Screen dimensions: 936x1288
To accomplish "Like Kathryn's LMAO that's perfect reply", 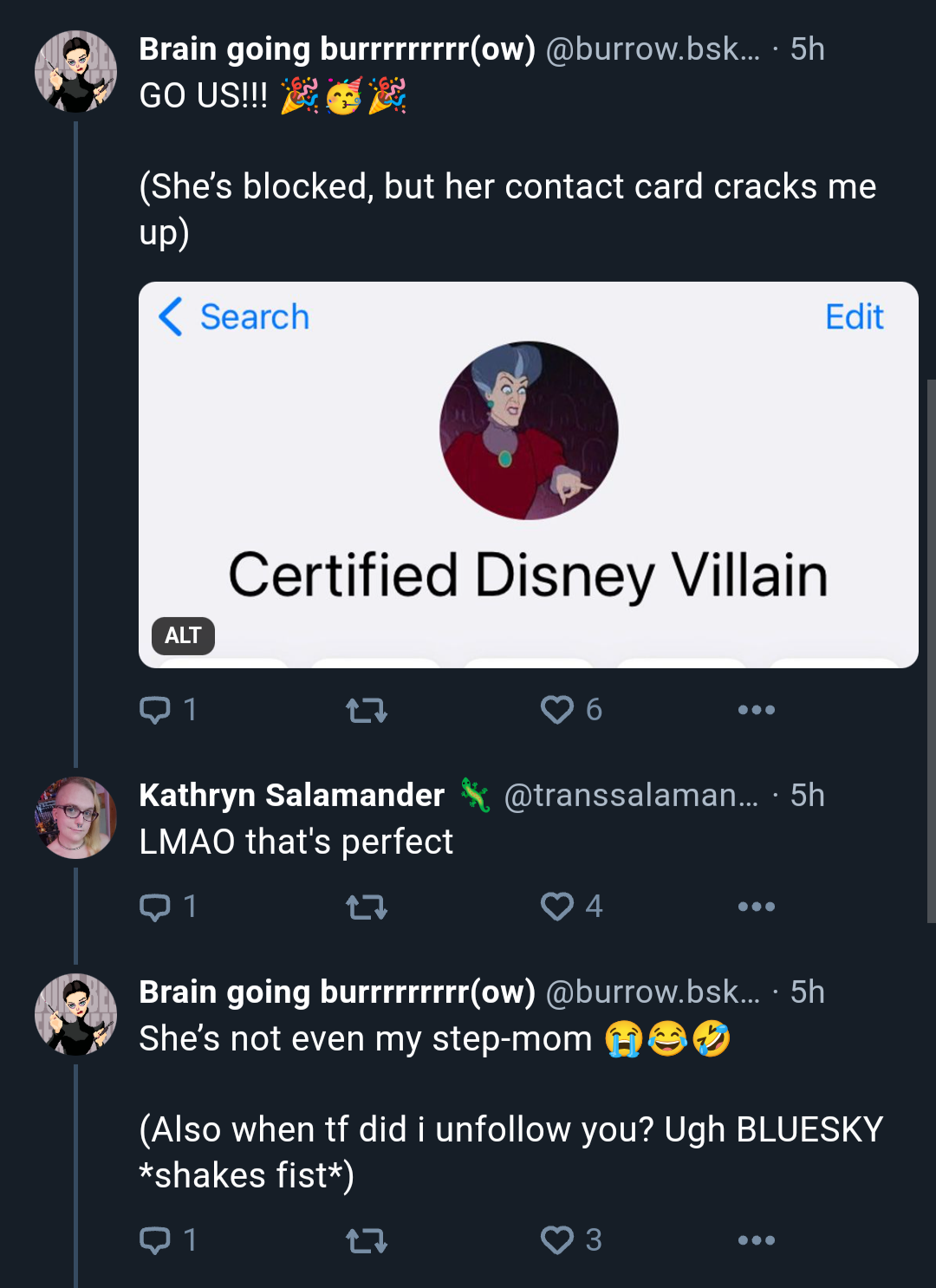I will coord(570,907).
